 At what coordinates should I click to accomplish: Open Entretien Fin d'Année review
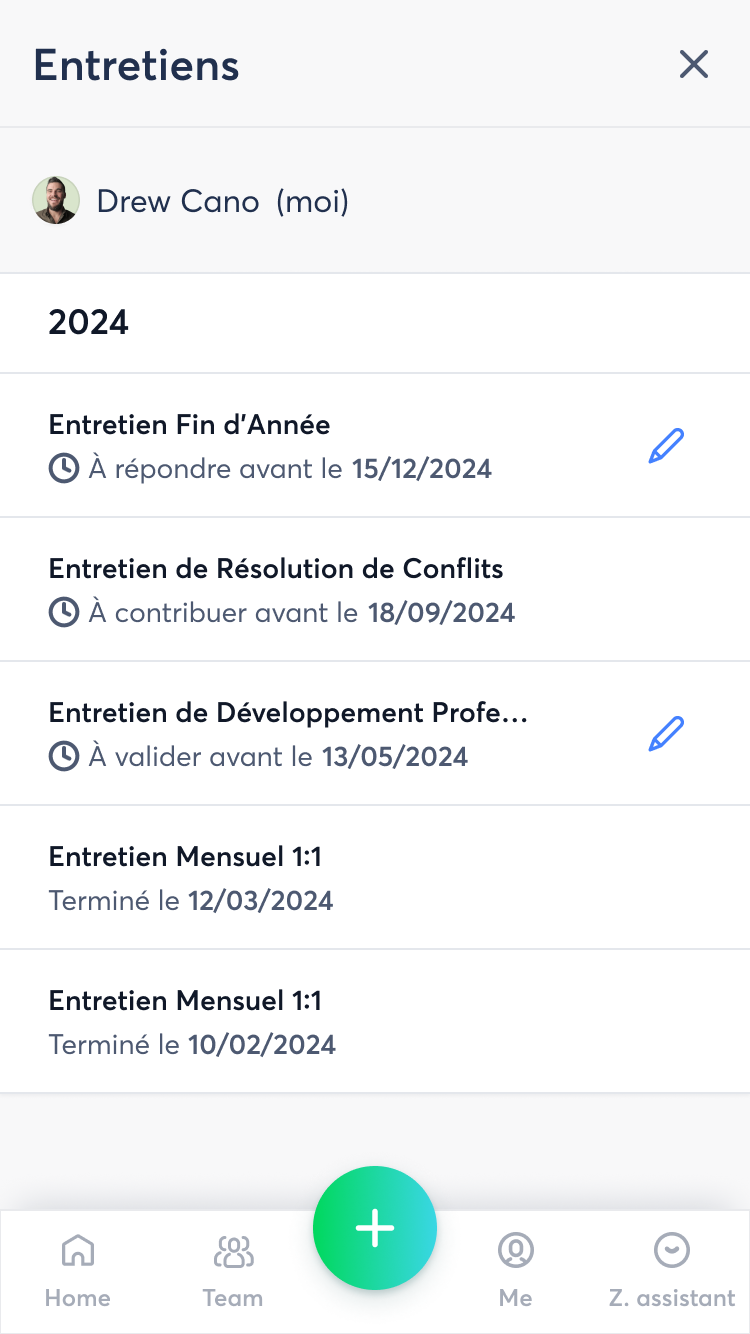(190, 425)
